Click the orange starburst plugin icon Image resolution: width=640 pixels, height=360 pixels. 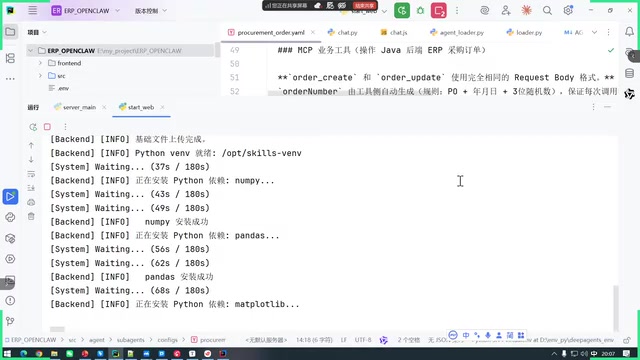tap(527, 11)
